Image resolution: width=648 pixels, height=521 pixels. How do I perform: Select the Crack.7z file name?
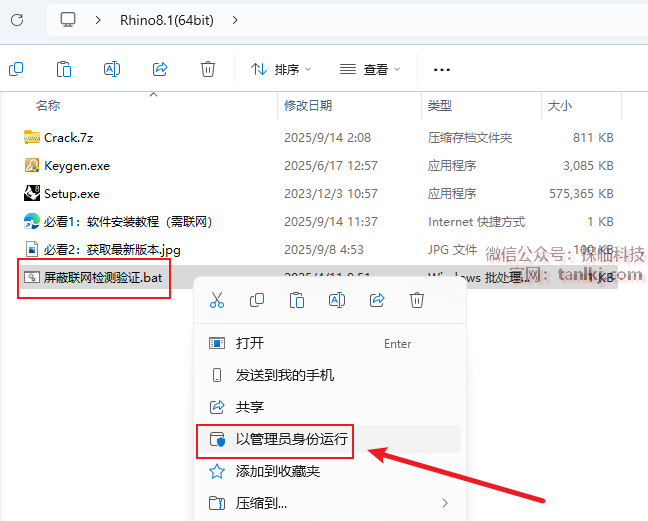[x=69, y=138]
